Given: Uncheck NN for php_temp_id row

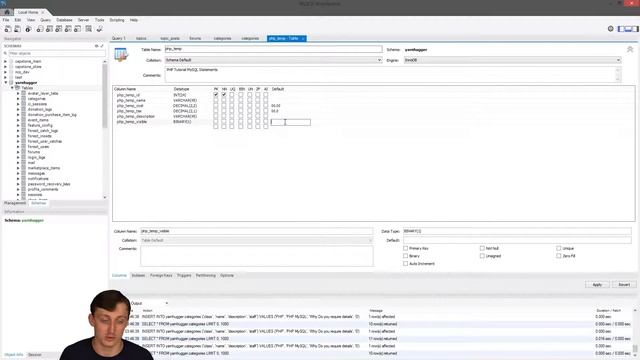Looking at the screenshot, I should 224,95.
